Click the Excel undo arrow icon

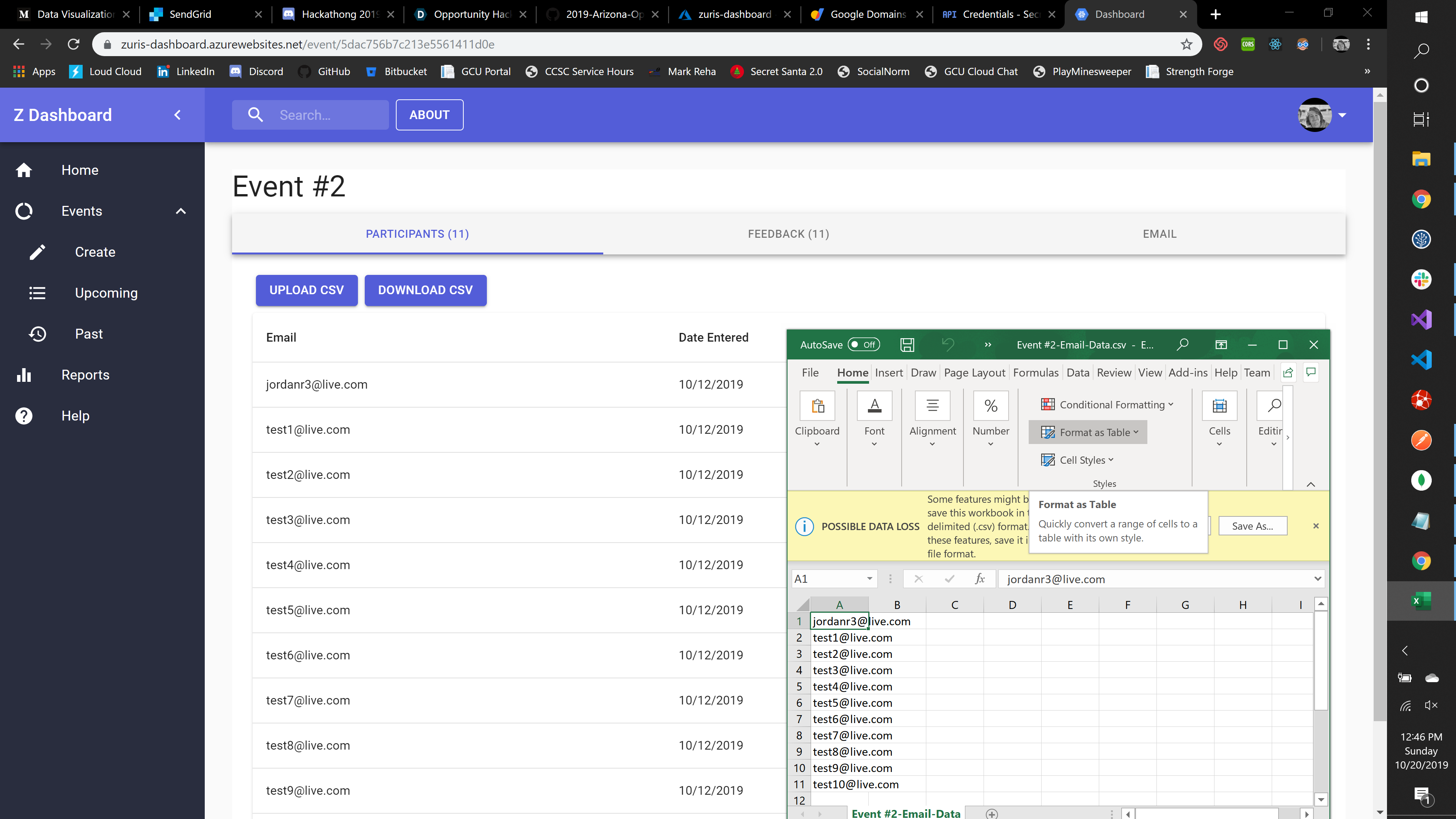tap(948, 344)
